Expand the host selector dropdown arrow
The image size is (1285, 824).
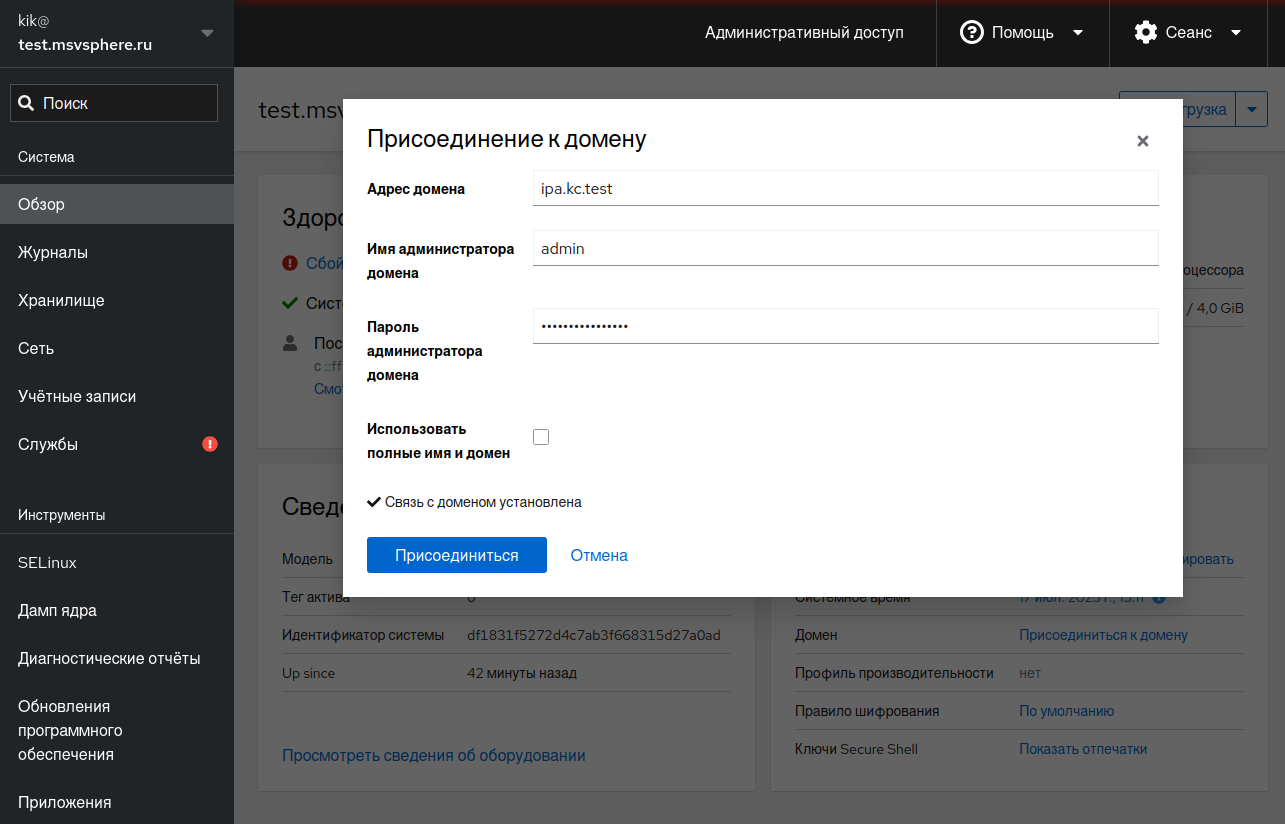pyautogui.click(x=207, y=33)
